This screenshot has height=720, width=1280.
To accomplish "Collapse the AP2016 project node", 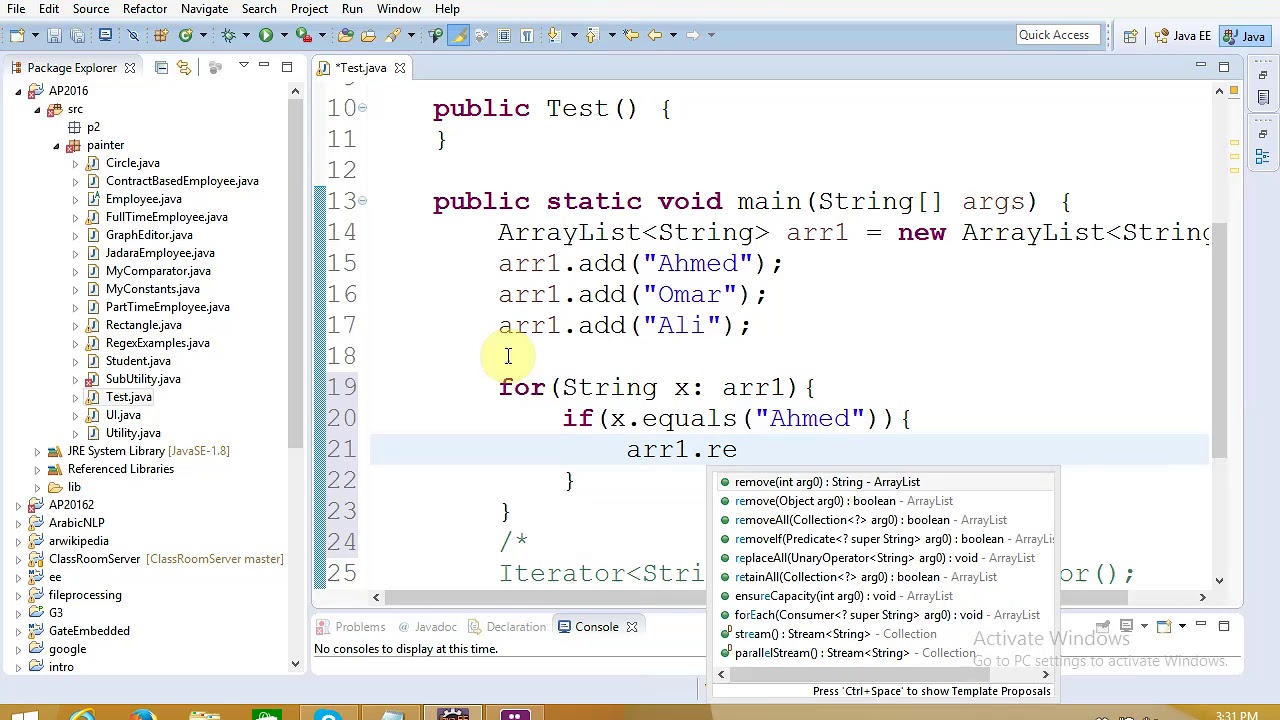I will coord(18,91).
